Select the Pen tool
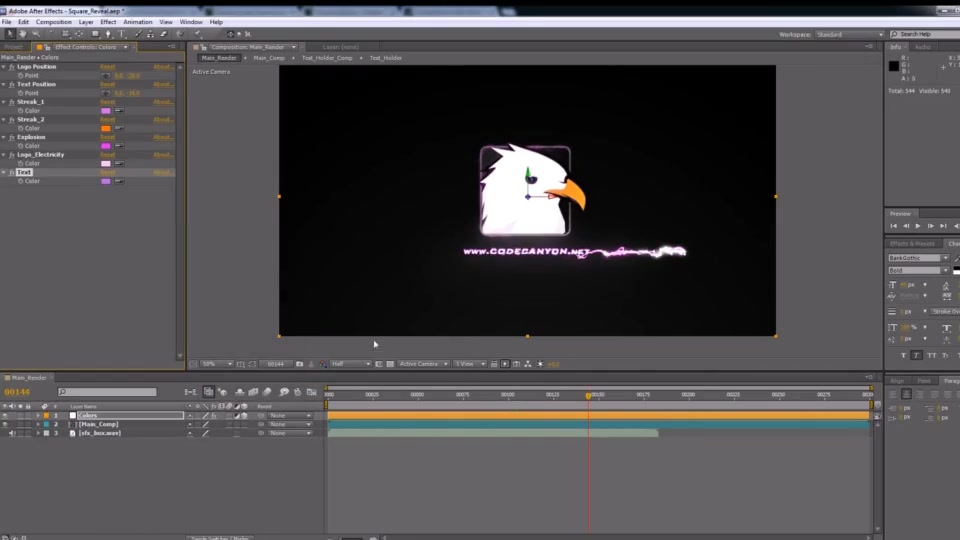The width and height of the screenshot is (960, 540). (x=108, y=34)
